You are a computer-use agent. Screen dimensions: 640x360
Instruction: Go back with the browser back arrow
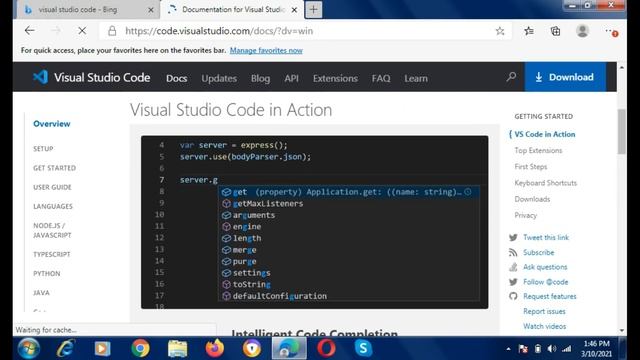click(x=29, y=31)
